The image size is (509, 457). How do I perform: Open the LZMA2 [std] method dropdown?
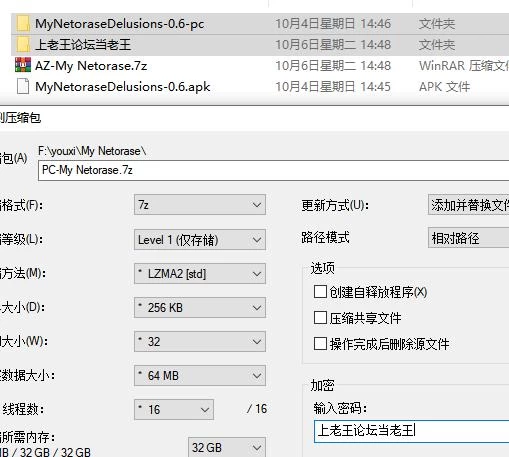click(200, 274)
